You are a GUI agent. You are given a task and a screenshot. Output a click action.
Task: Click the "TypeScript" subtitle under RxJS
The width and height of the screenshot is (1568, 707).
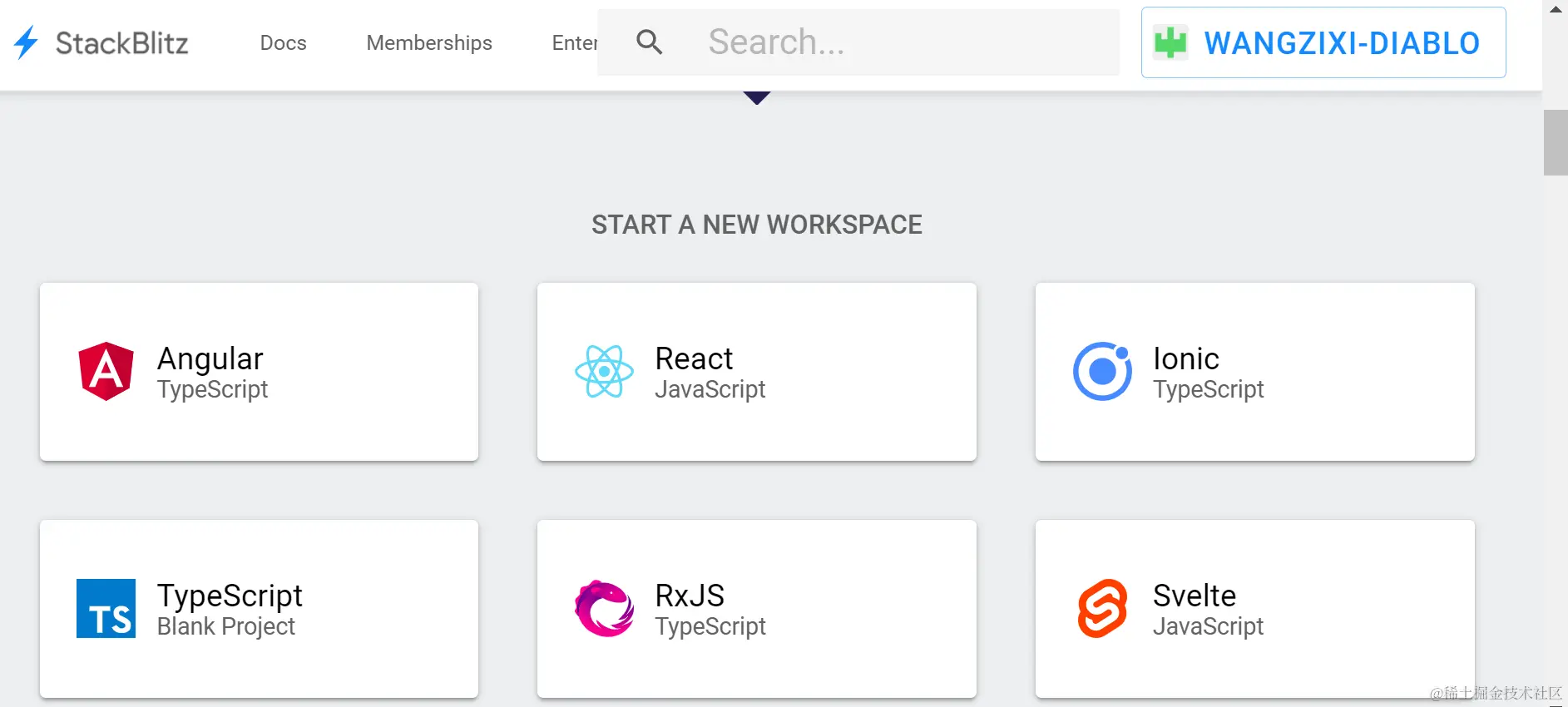pos(710,626)
